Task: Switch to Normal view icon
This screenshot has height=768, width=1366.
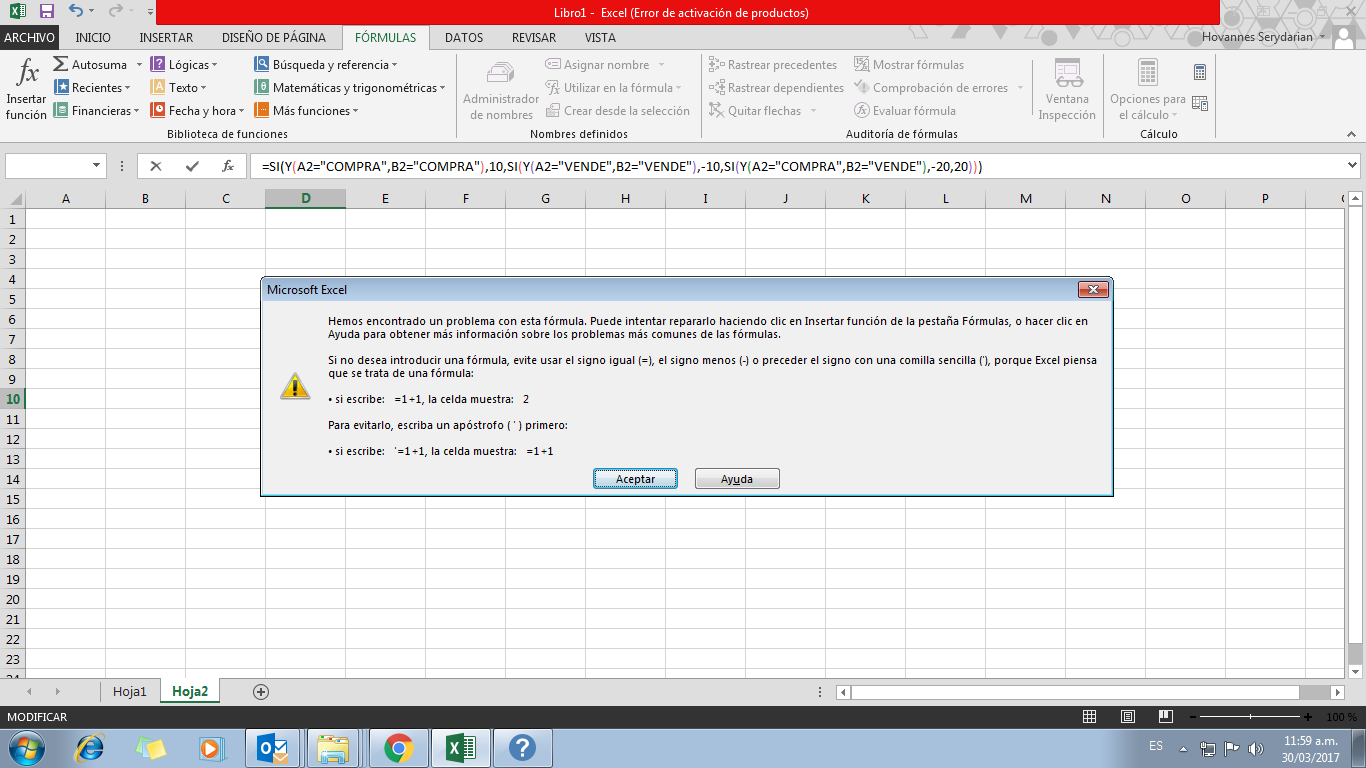Action: (1090, 717)
